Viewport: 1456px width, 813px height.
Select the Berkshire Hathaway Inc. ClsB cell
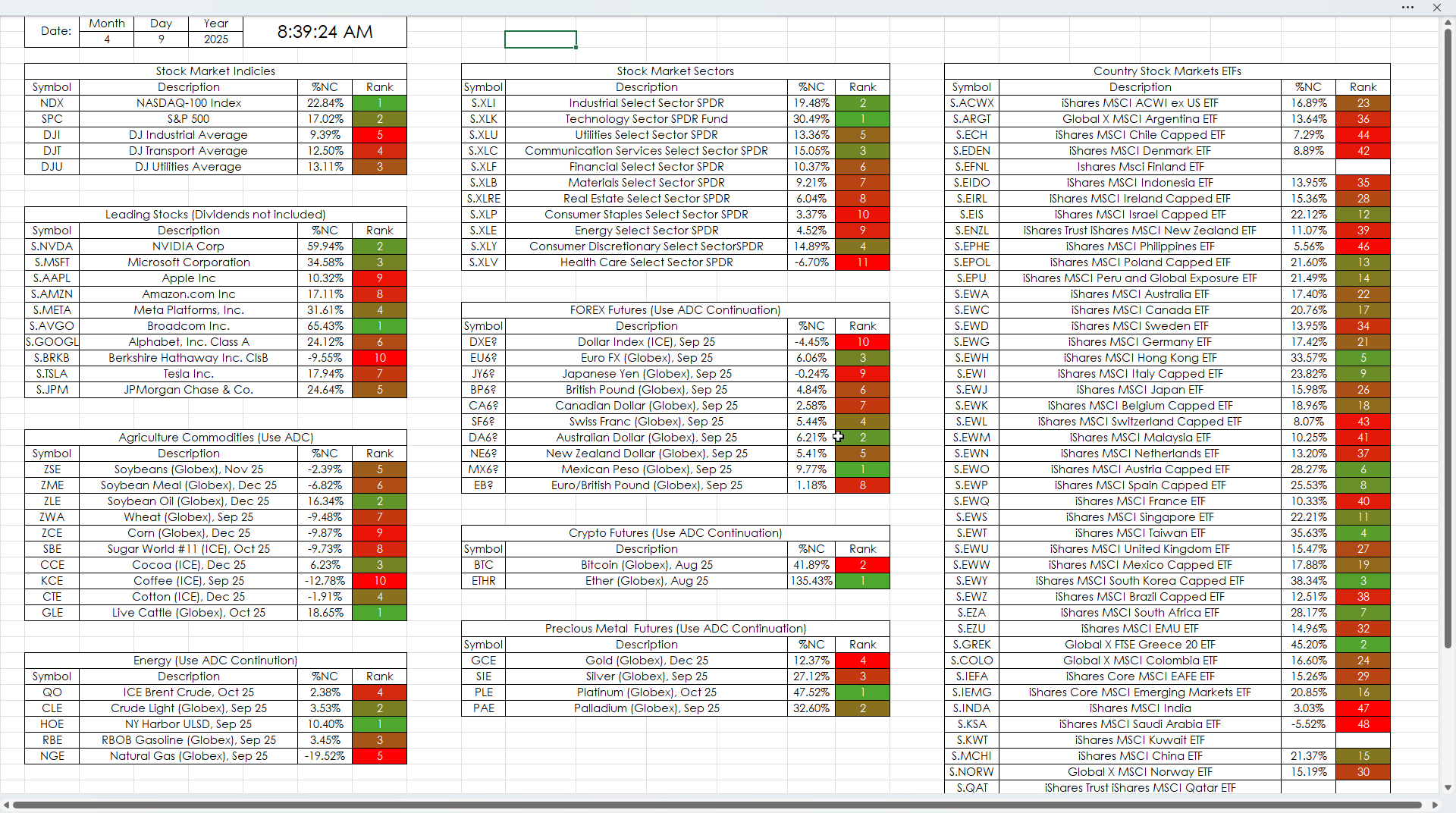click(x=189, y=358)
